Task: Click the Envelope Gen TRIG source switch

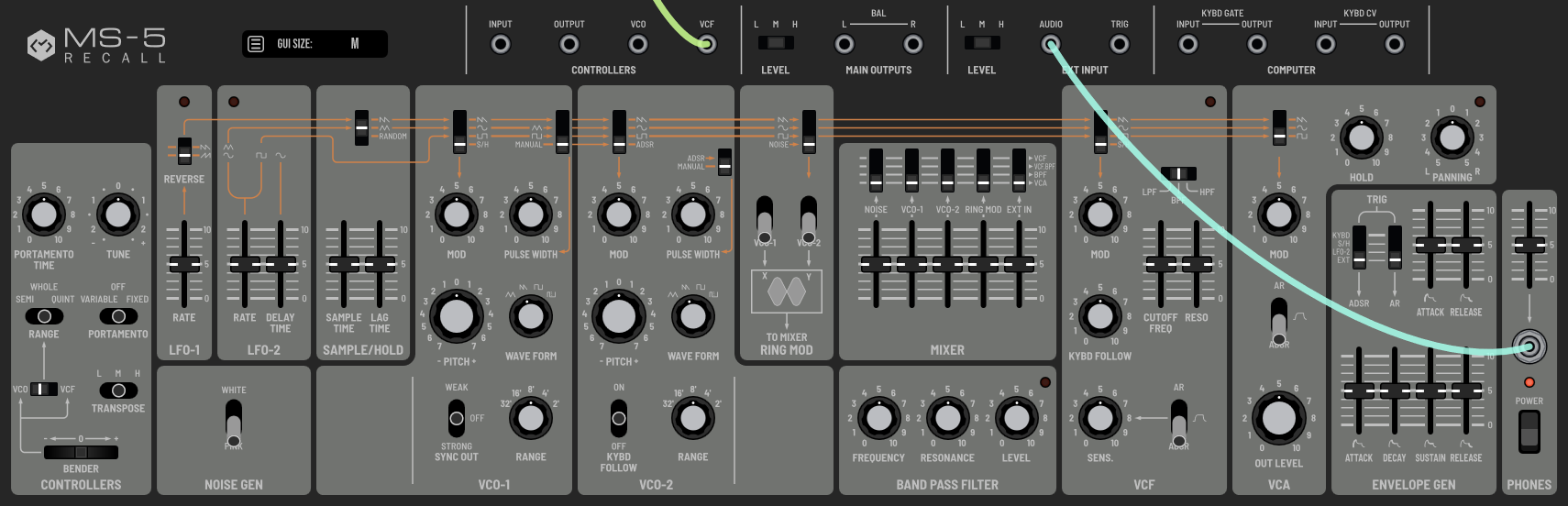Action: (x=1359, y=247)
